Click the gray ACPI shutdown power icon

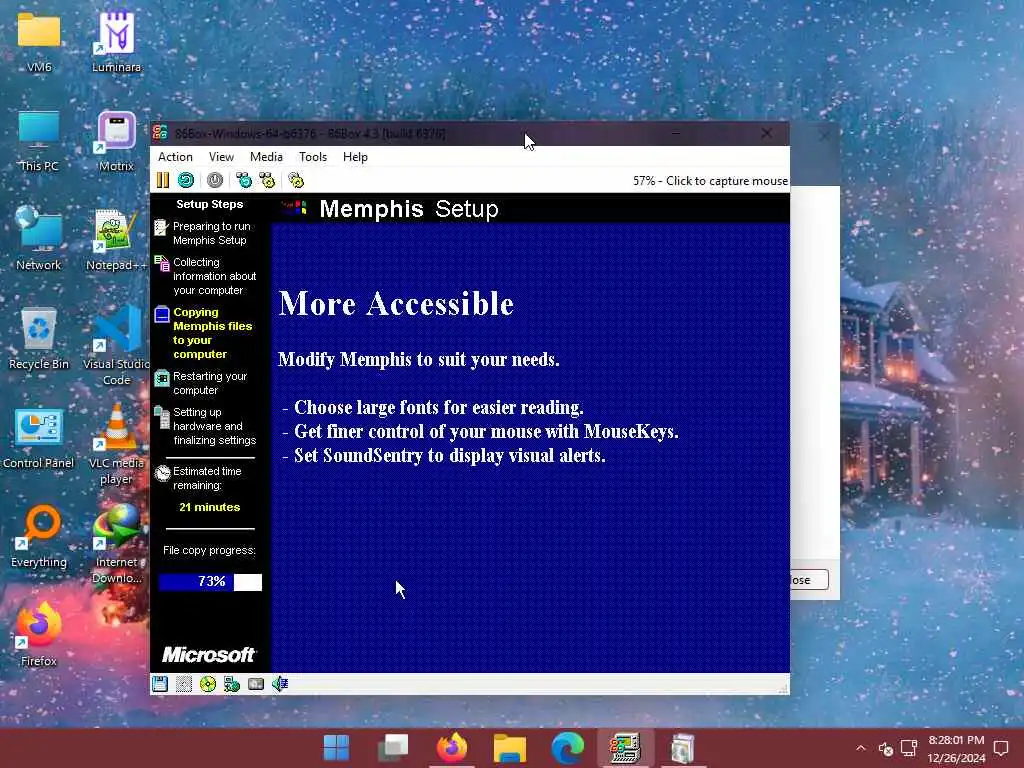(215, 180)
